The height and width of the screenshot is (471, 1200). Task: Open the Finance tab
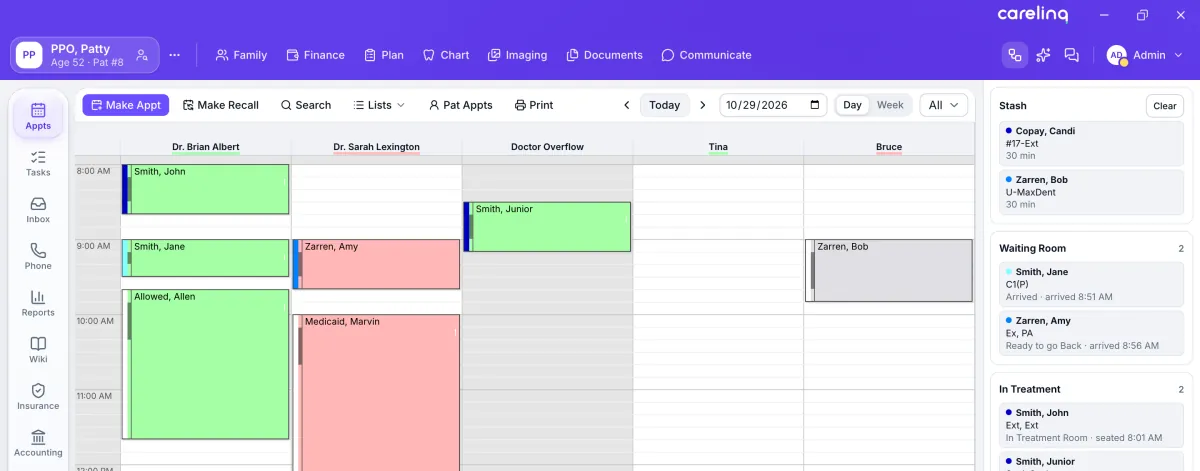(x=315, y=55)
